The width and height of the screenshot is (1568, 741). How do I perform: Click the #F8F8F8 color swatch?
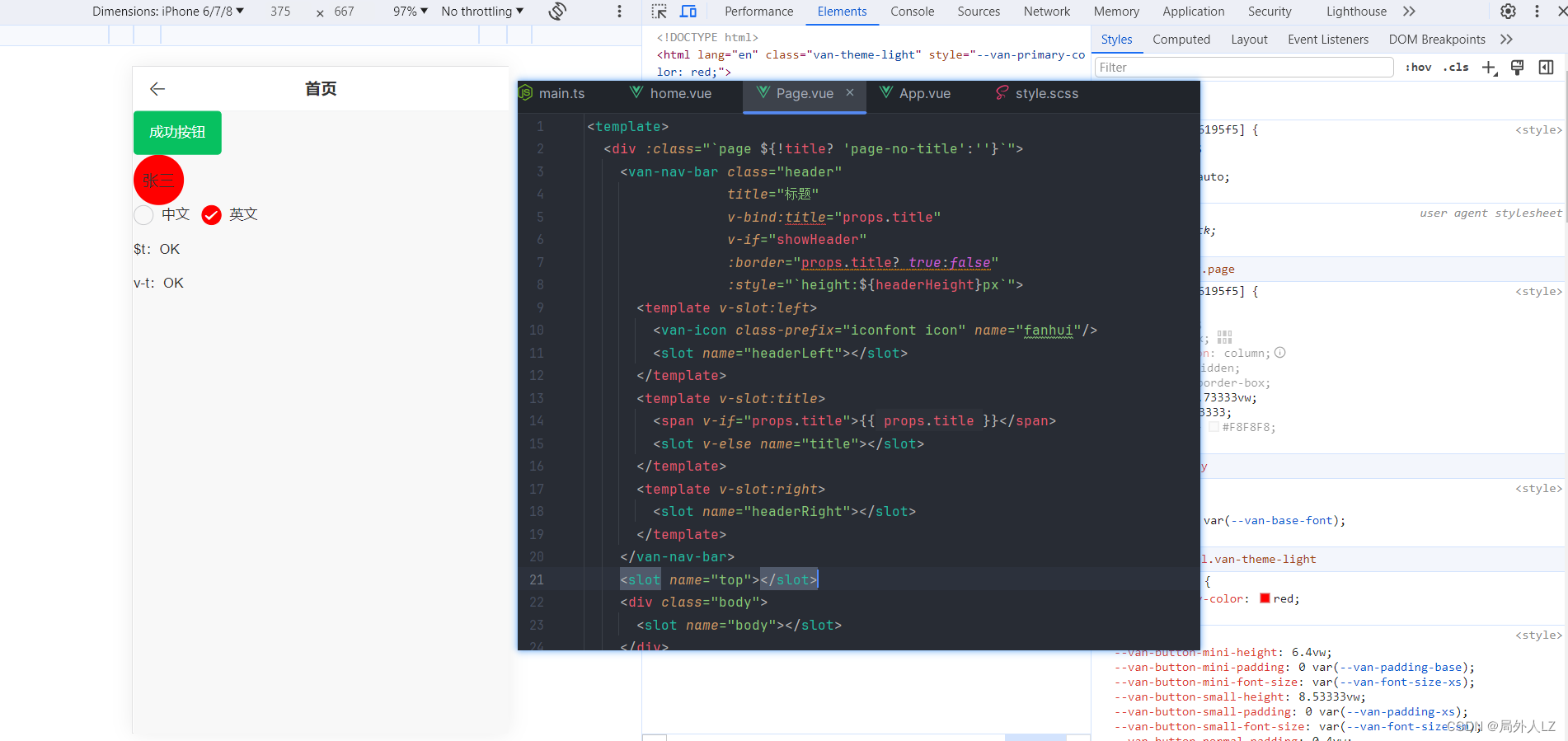click(x=1214, y=427)
